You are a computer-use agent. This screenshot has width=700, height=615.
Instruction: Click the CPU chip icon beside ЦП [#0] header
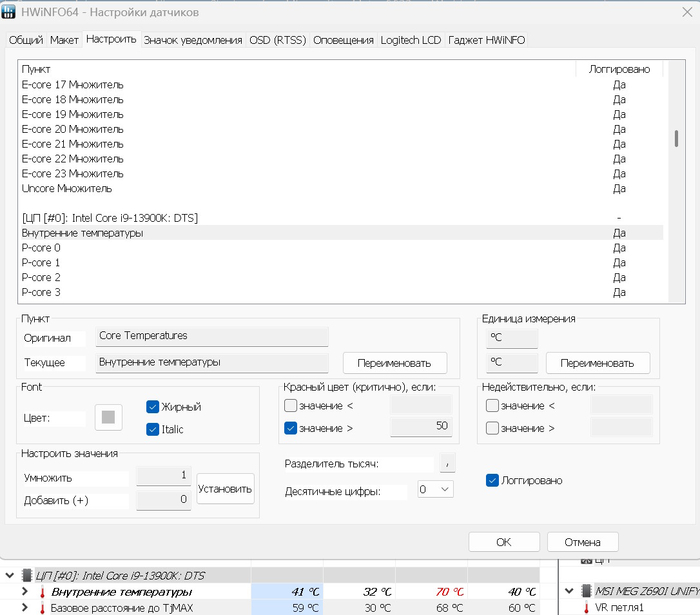pyautogui.click(x=25, y=575)
